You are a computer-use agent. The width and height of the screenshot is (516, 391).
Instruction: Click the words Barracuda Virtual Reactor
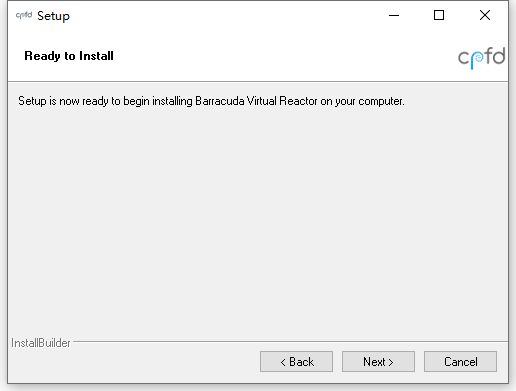256,101
